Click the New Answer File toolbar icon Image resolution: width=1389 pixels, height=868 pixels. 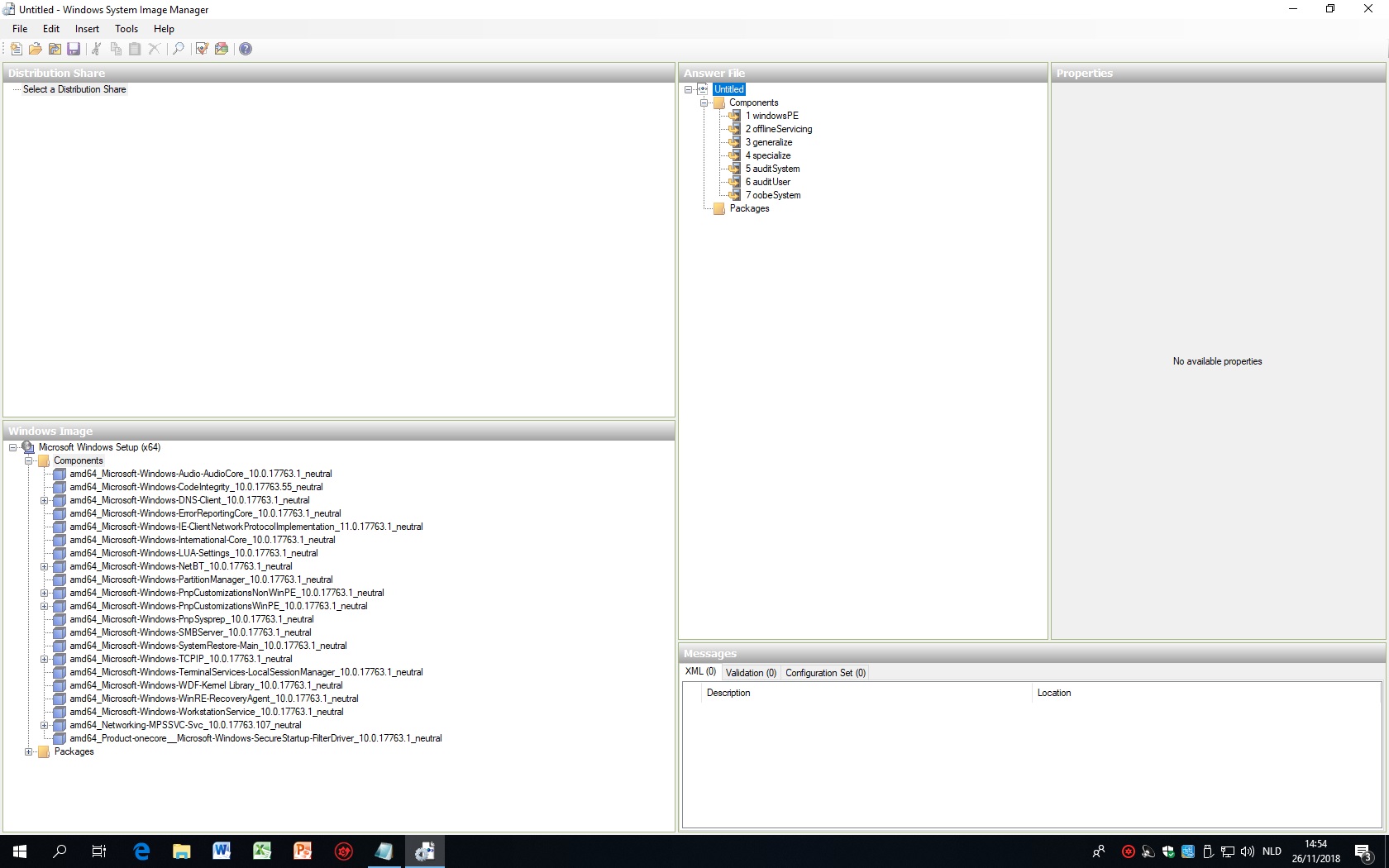(x=17, y=49)
